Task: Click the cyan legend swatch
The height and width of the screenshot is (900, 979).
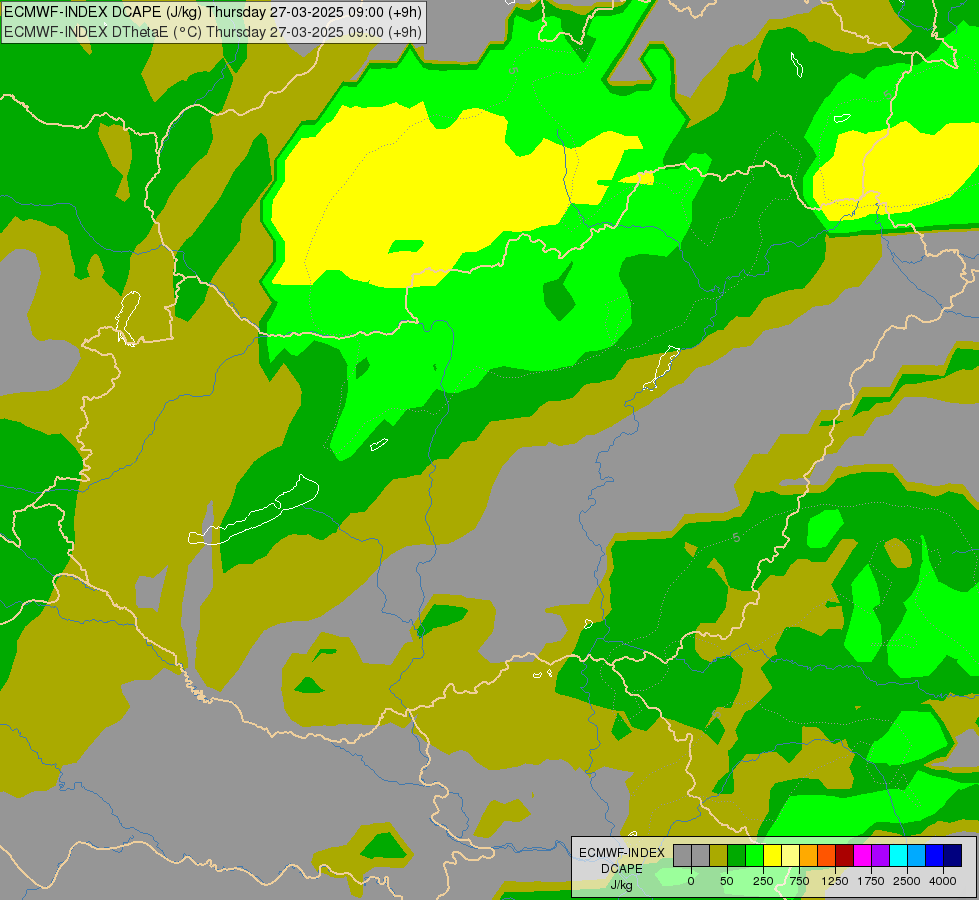Action: (x=899, y=855)
